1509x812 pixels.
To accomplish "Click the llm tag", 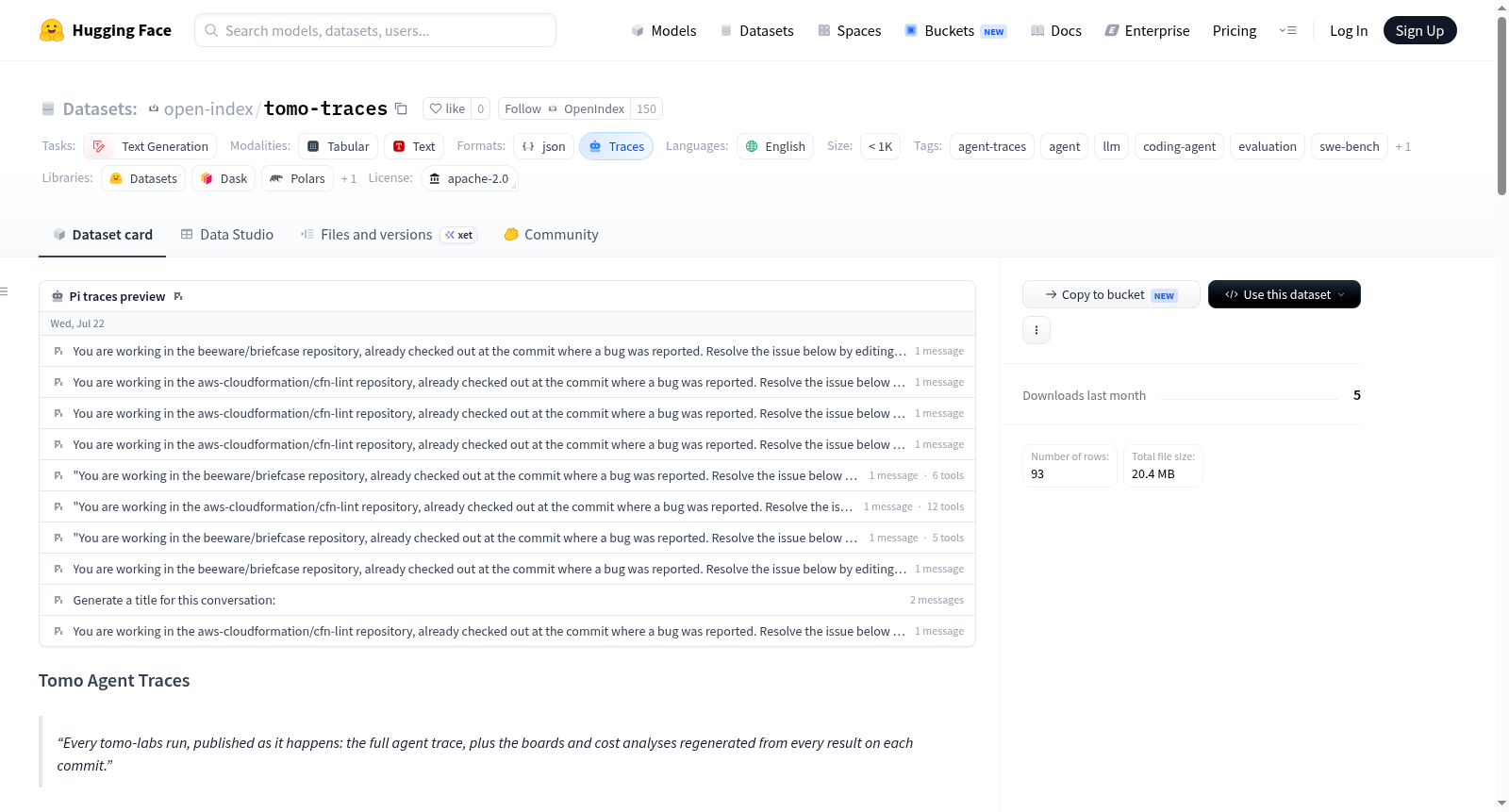I will pos(1112,146).
